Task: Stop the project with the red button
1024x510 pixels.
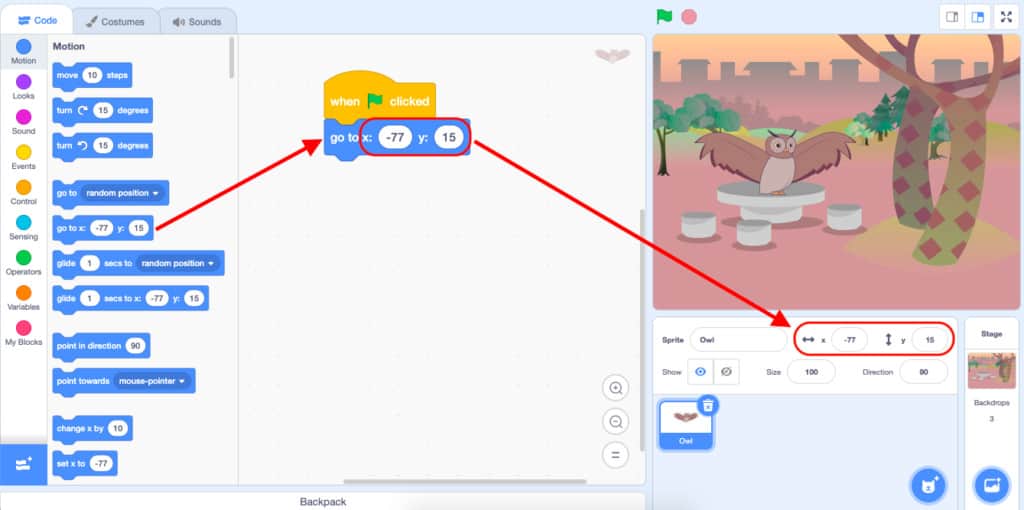Action: click(x=689, y=17)
